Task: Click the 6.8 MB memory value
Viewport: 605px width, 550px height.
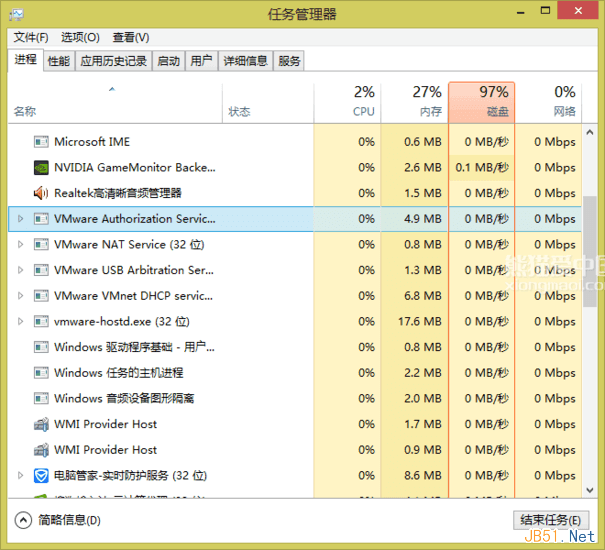Action: point(423,296)
